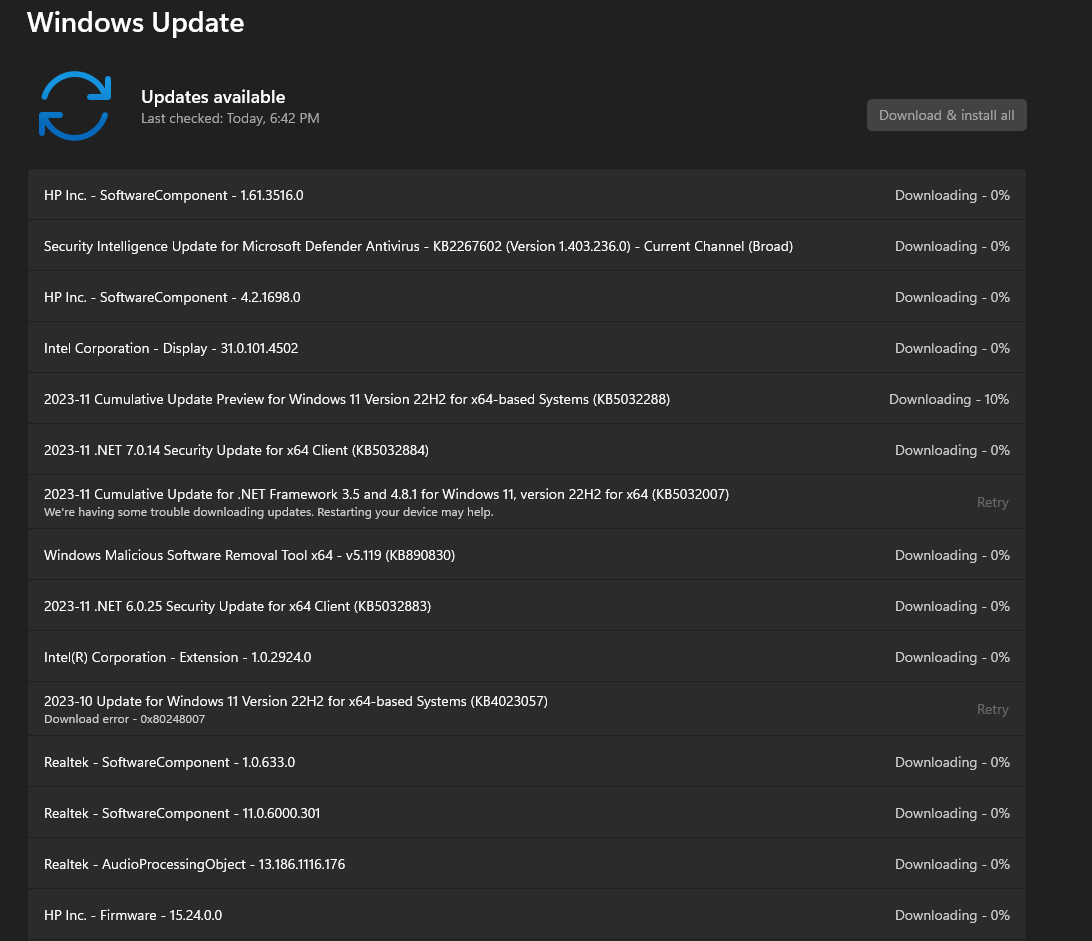
Task: Click the Updates available status text
Action: point(213,97)
